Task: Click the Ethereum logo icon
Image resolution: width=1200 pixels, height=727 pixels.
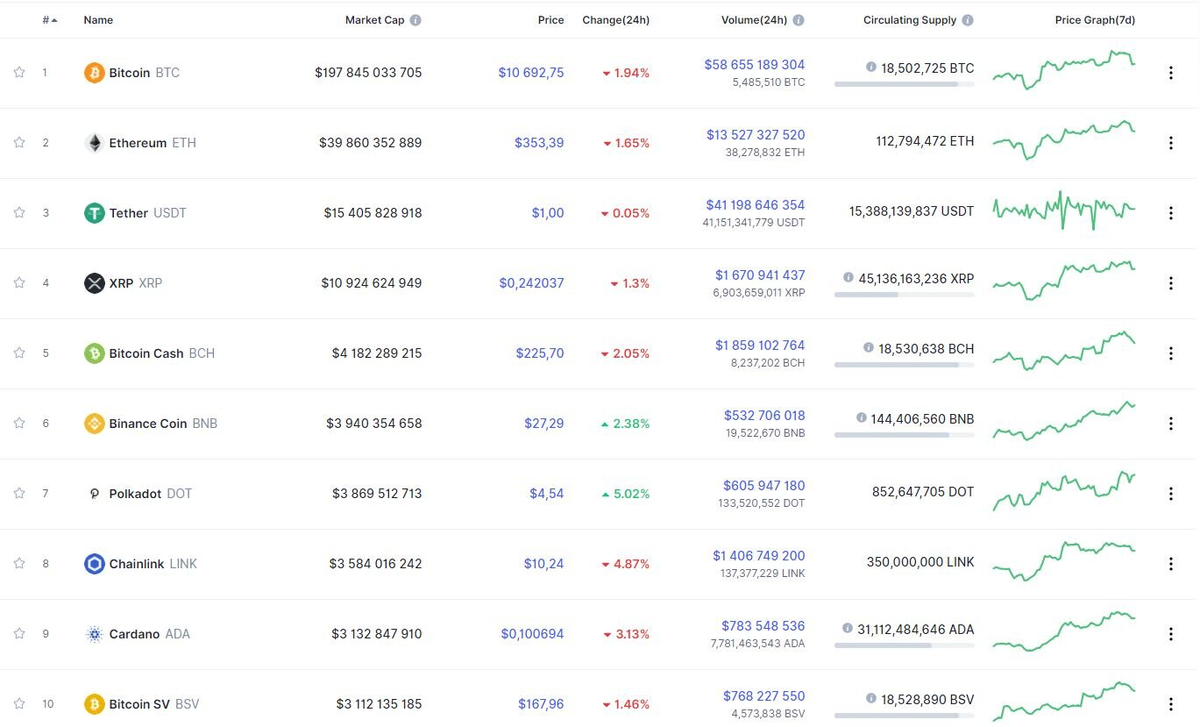Action: click(94, 143)
